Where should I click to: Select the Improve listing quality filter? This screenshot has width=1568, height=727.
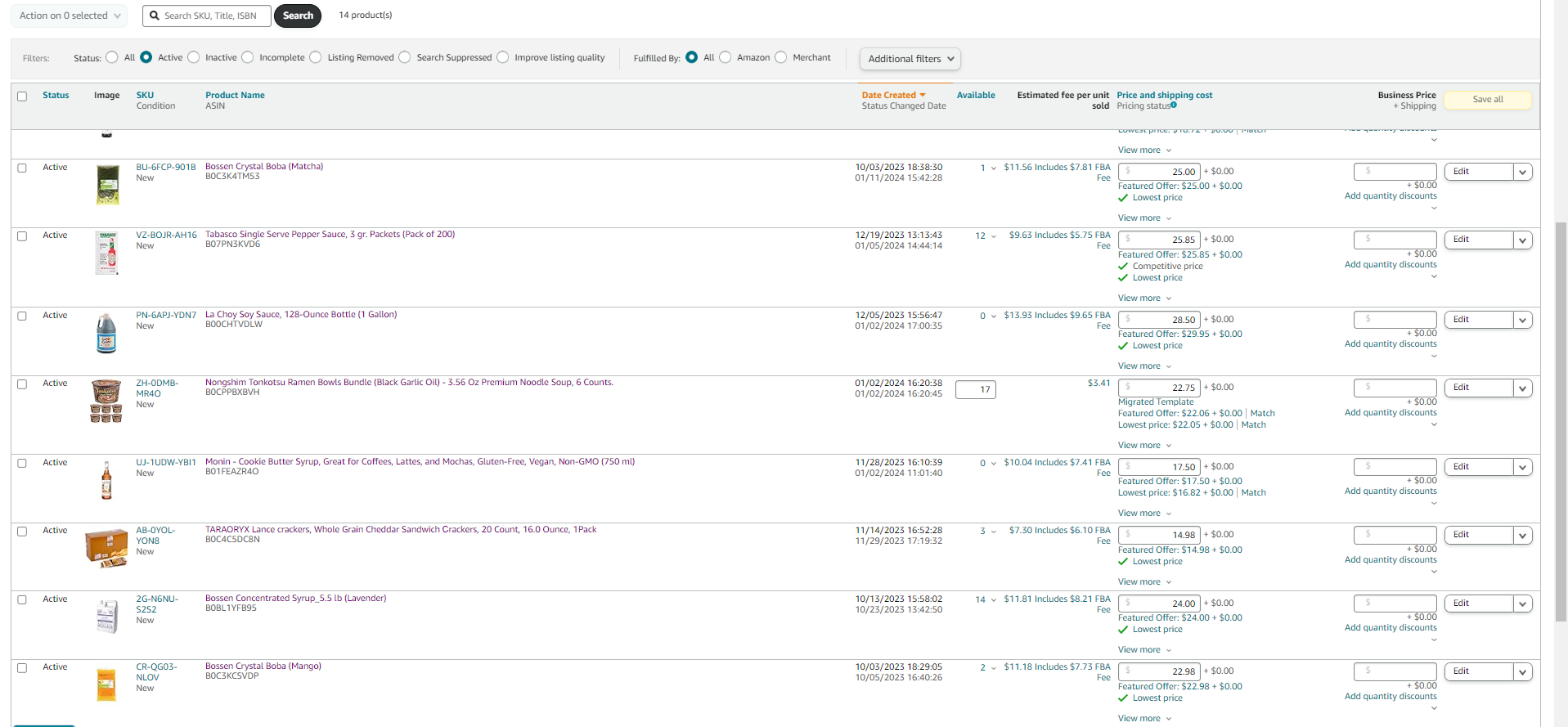point(503,57)
